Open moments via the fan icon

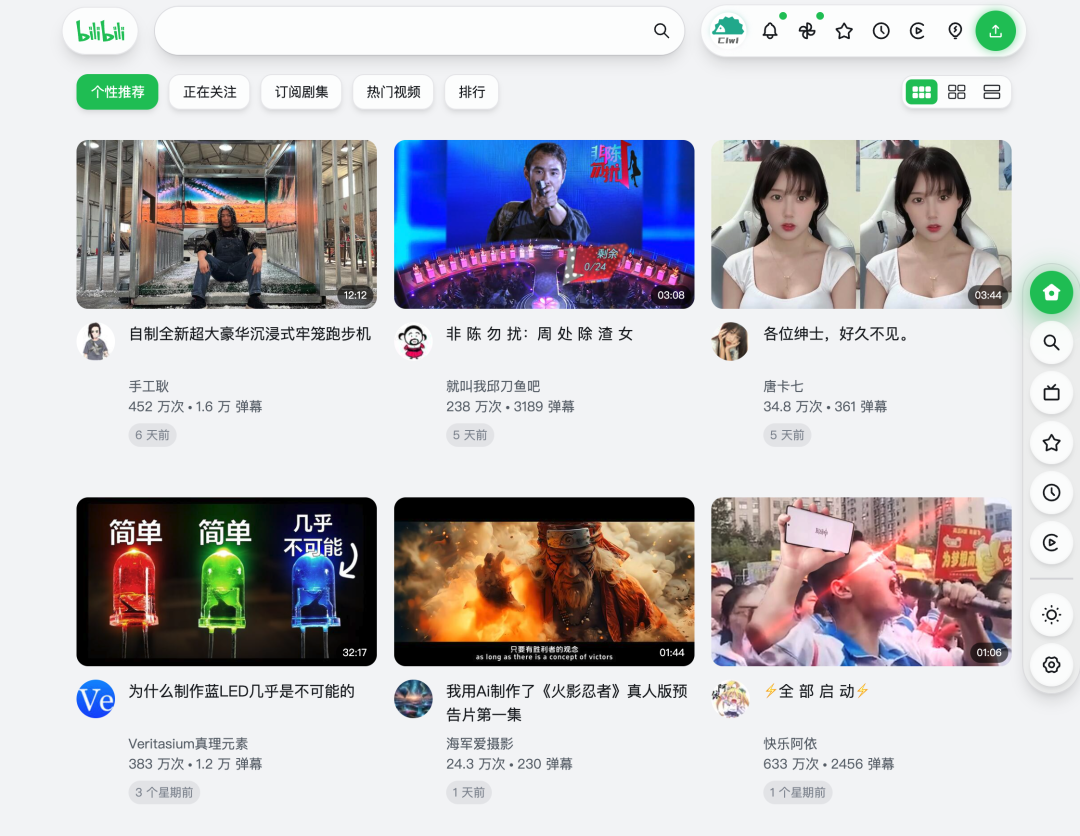(807, 31)
